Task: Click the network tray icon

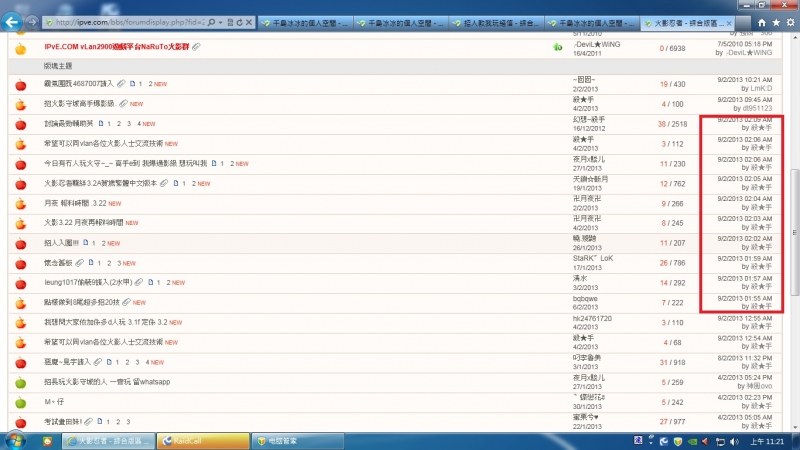Action: 720,442
